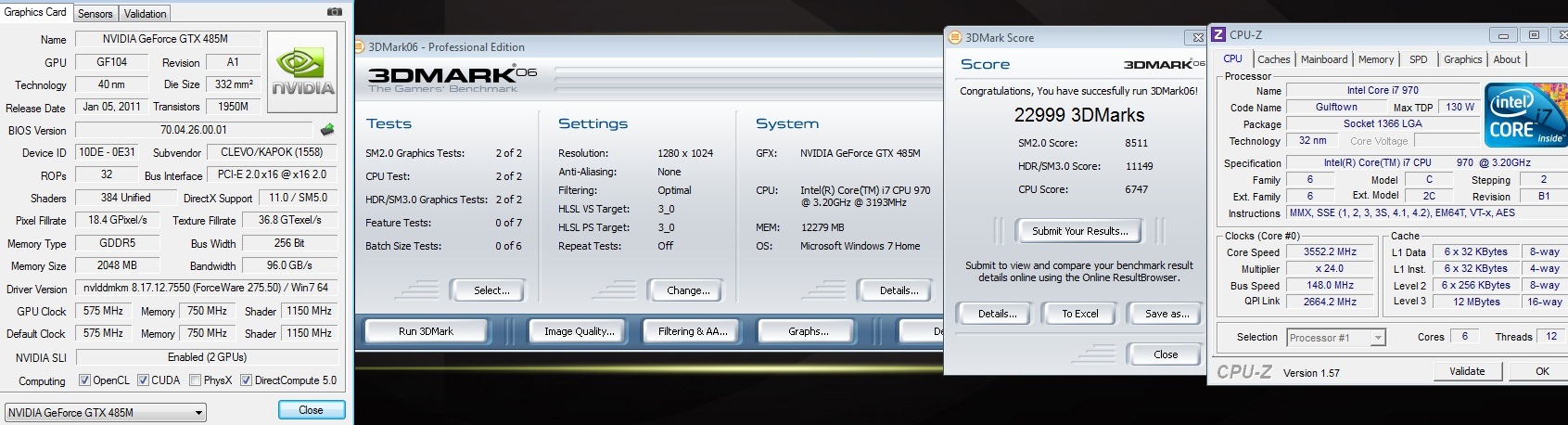This screenshot has width=1568, height=425.
Task: Click the BIOS Version field 70.04.26.00.01
Action: click(x=193, y=130)
